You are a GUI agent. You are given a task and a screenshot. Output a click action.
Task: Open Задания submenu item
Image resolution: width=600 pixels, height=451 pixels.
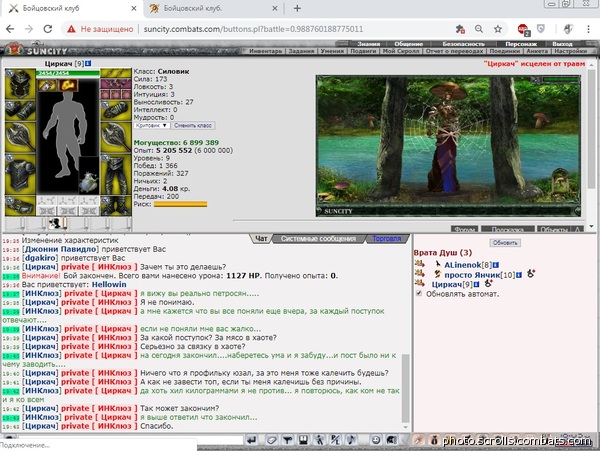[301, 51]
